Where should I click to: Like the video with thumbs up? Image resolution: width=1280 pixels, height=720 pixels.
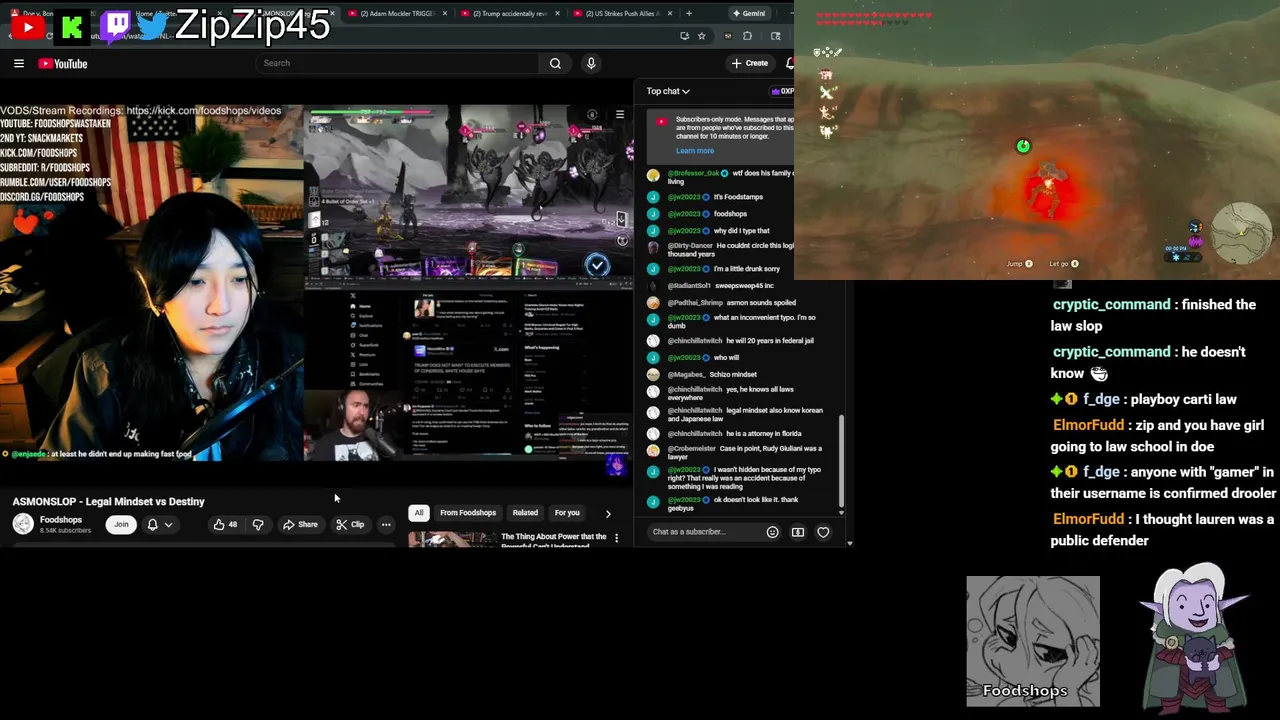tap(226, 524)
